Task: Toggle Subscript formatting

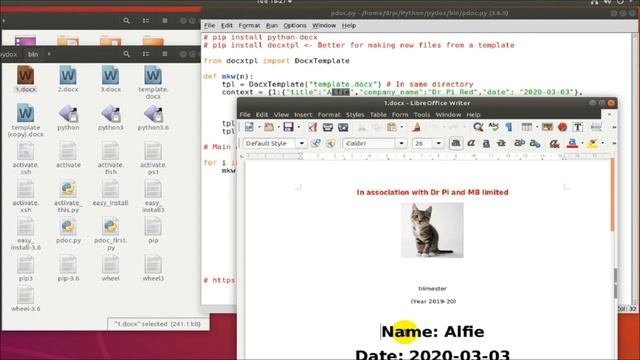Action: tap(534, 143)
